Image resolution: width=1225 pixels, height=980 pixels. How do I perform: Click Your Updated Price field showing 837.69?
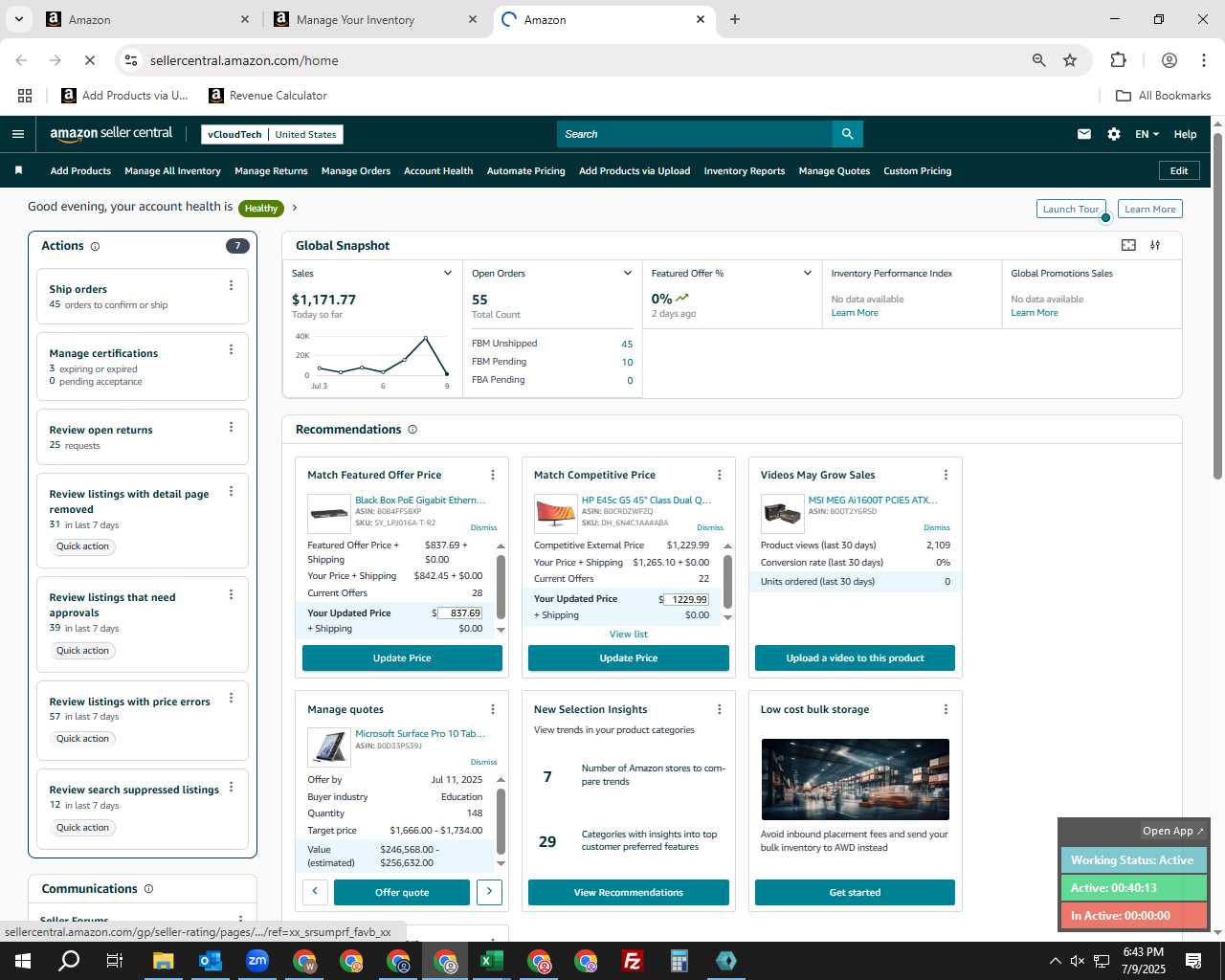tap(460, 613)
